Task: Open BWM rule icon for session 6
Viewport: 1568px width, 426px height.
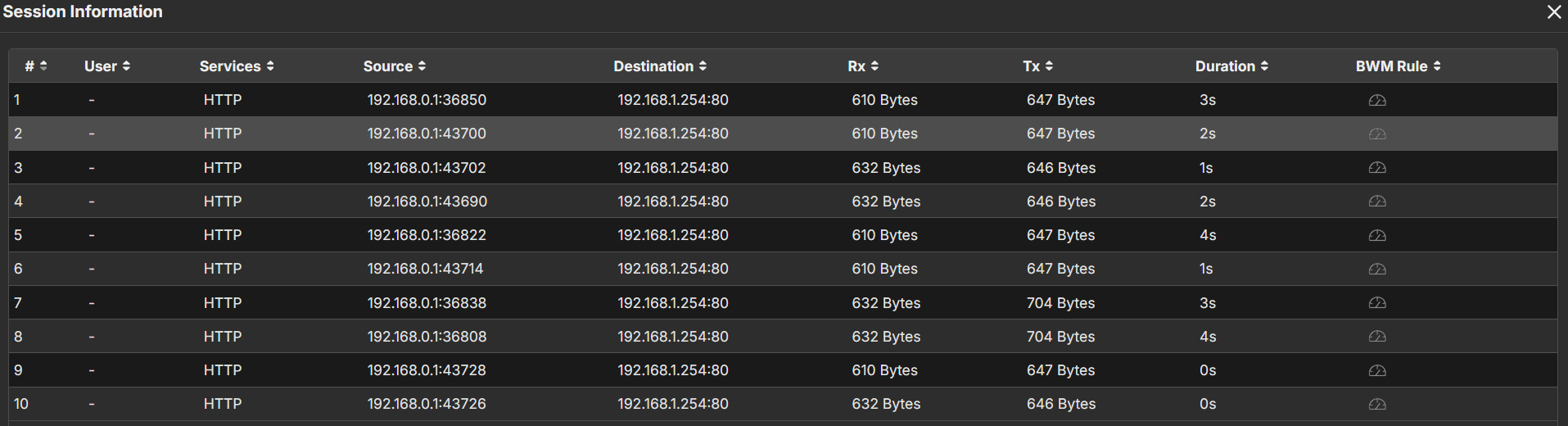Action: click(1377, 269)
